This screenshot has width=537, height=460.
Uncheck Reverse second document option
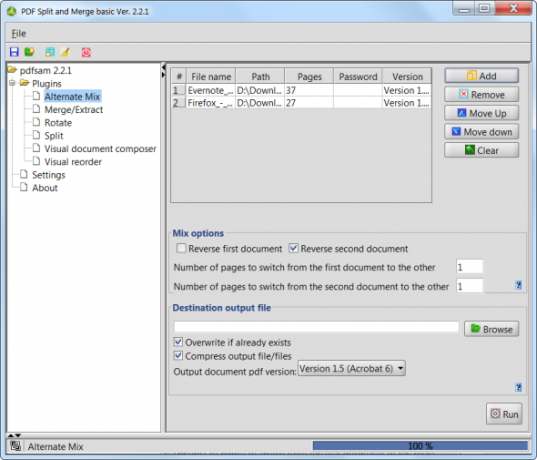(293, 248)
